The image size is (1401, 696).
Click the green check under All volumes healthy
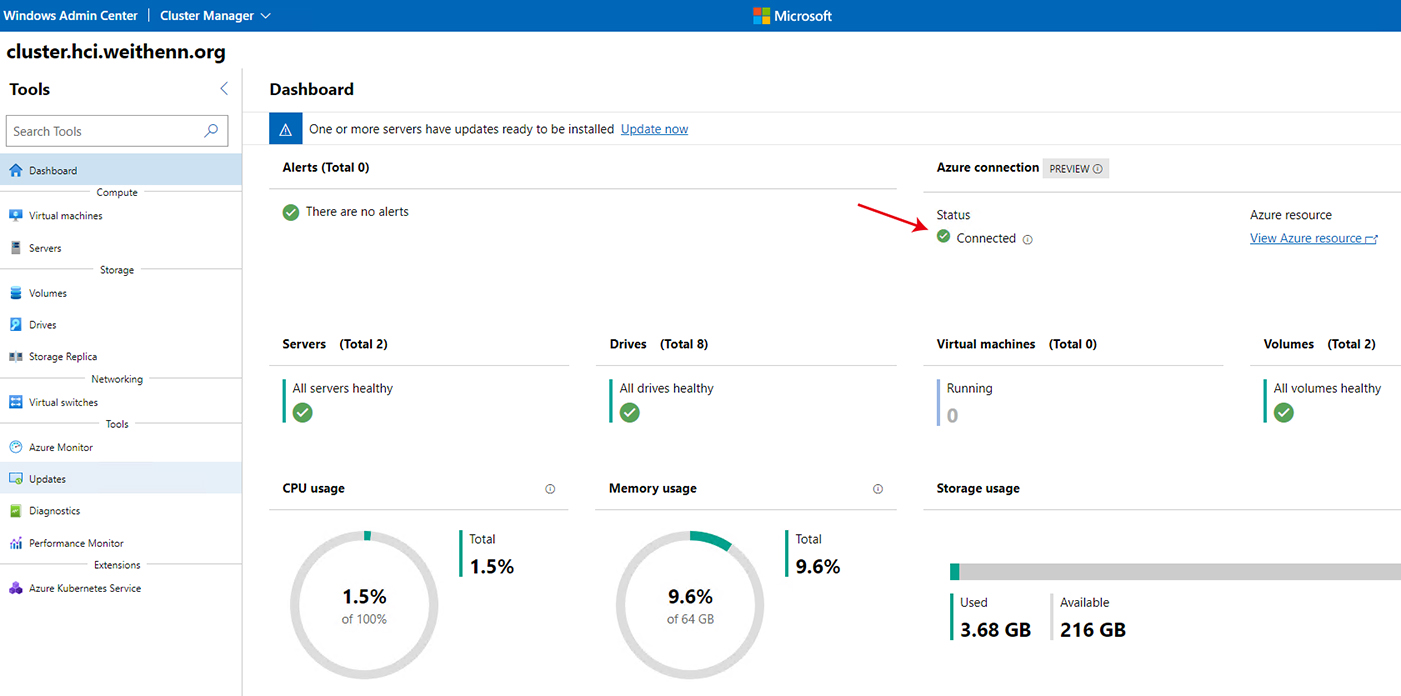[1284, 412]
